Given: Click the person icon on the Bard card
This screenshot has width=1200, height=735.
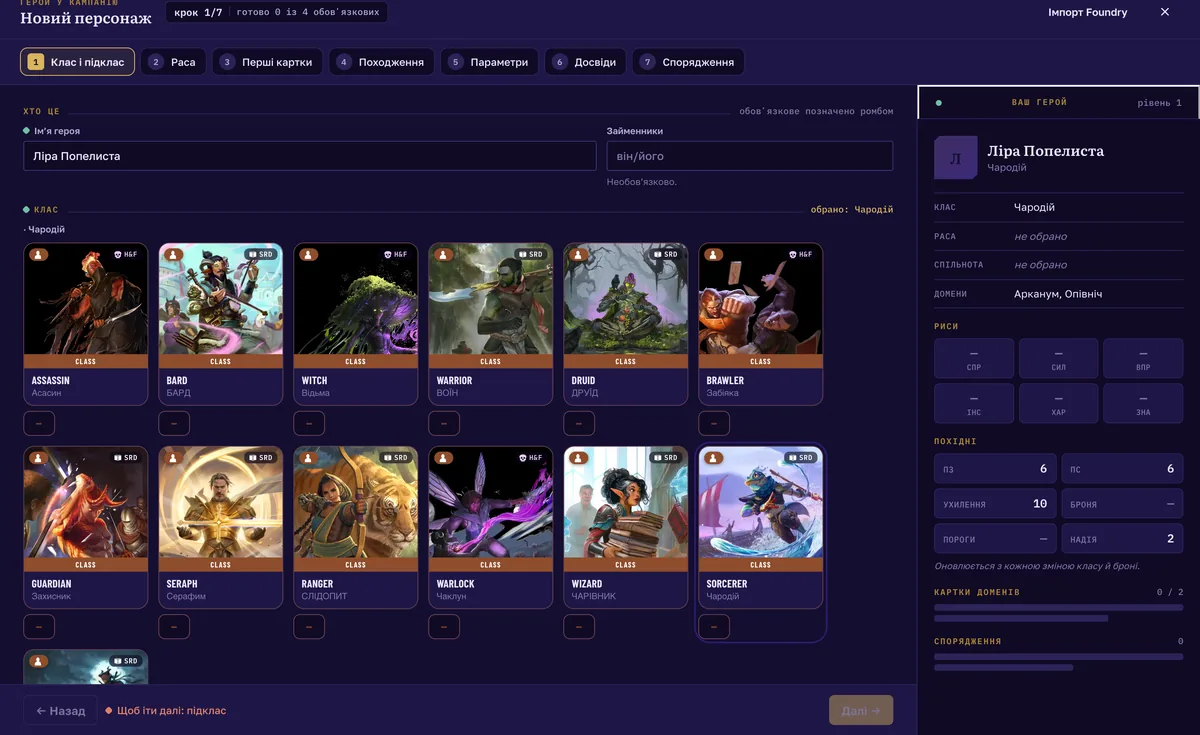Looking at the screenshot, I should coord(174,255).
